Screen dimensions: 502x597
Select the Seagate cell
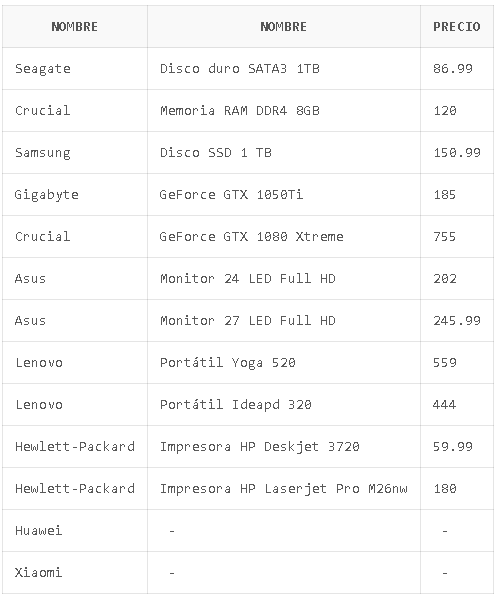point(75,69)
